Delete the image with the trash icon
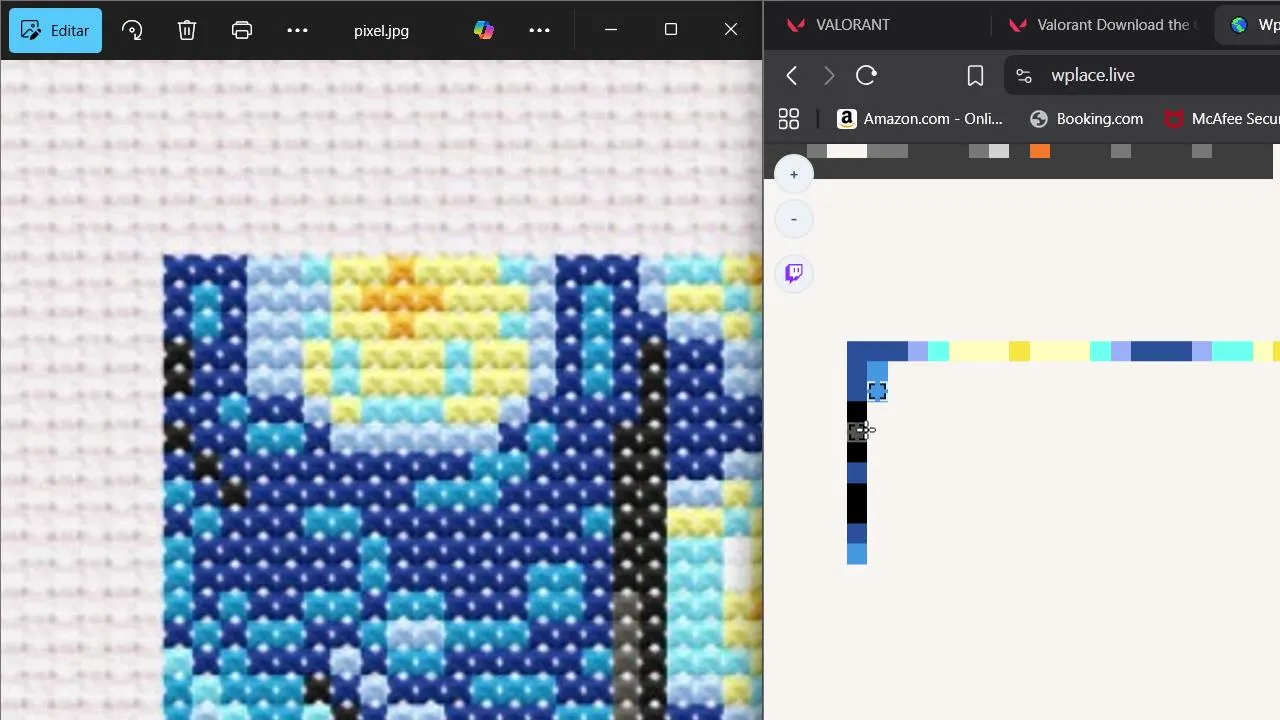This screenshot has width=1280, height=720. click(x=187, y=30)
